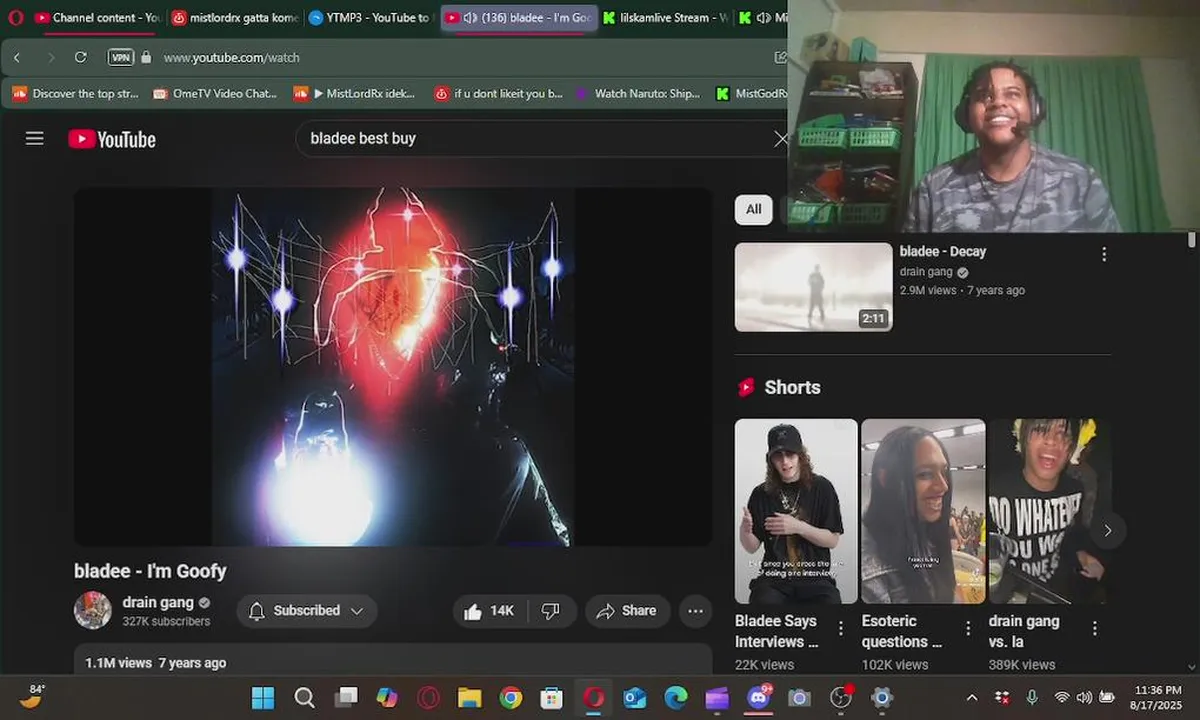Open the weather widget showing 84°
The width and height of the screenshot is (1200, 720).
point(31,697)
